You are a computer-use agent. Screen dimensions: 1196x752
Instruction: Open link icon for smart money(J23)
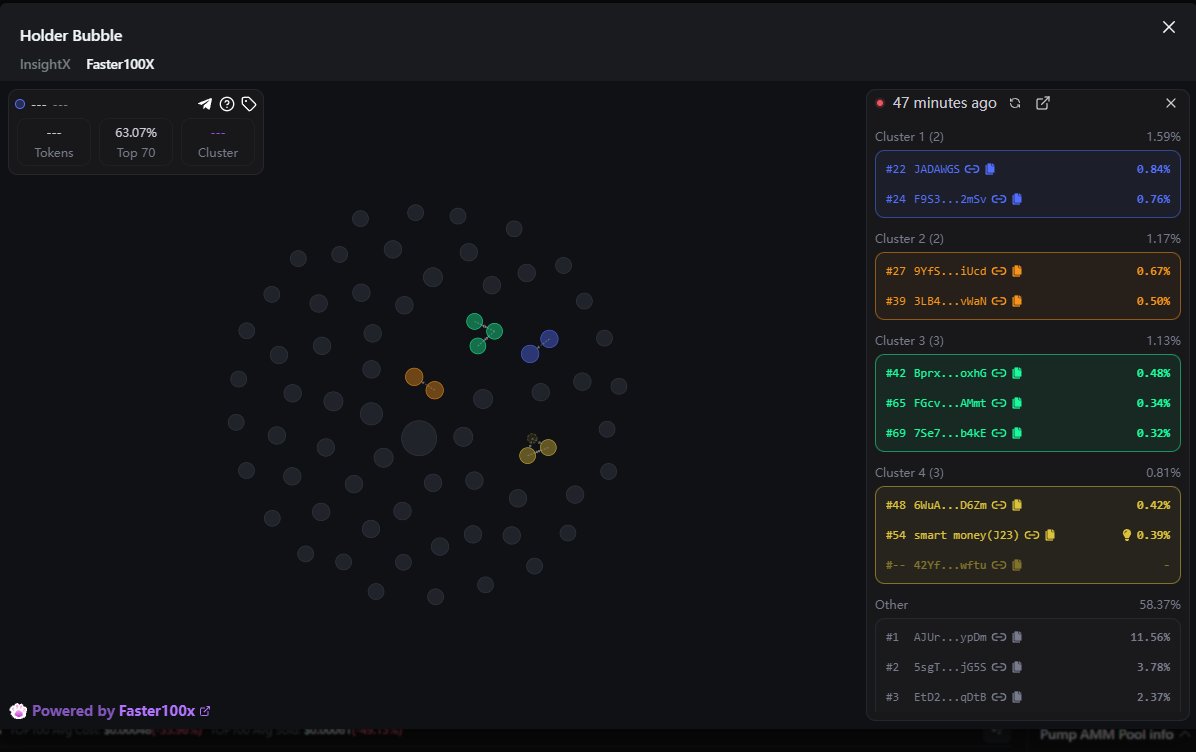[x=1031, y=535]
